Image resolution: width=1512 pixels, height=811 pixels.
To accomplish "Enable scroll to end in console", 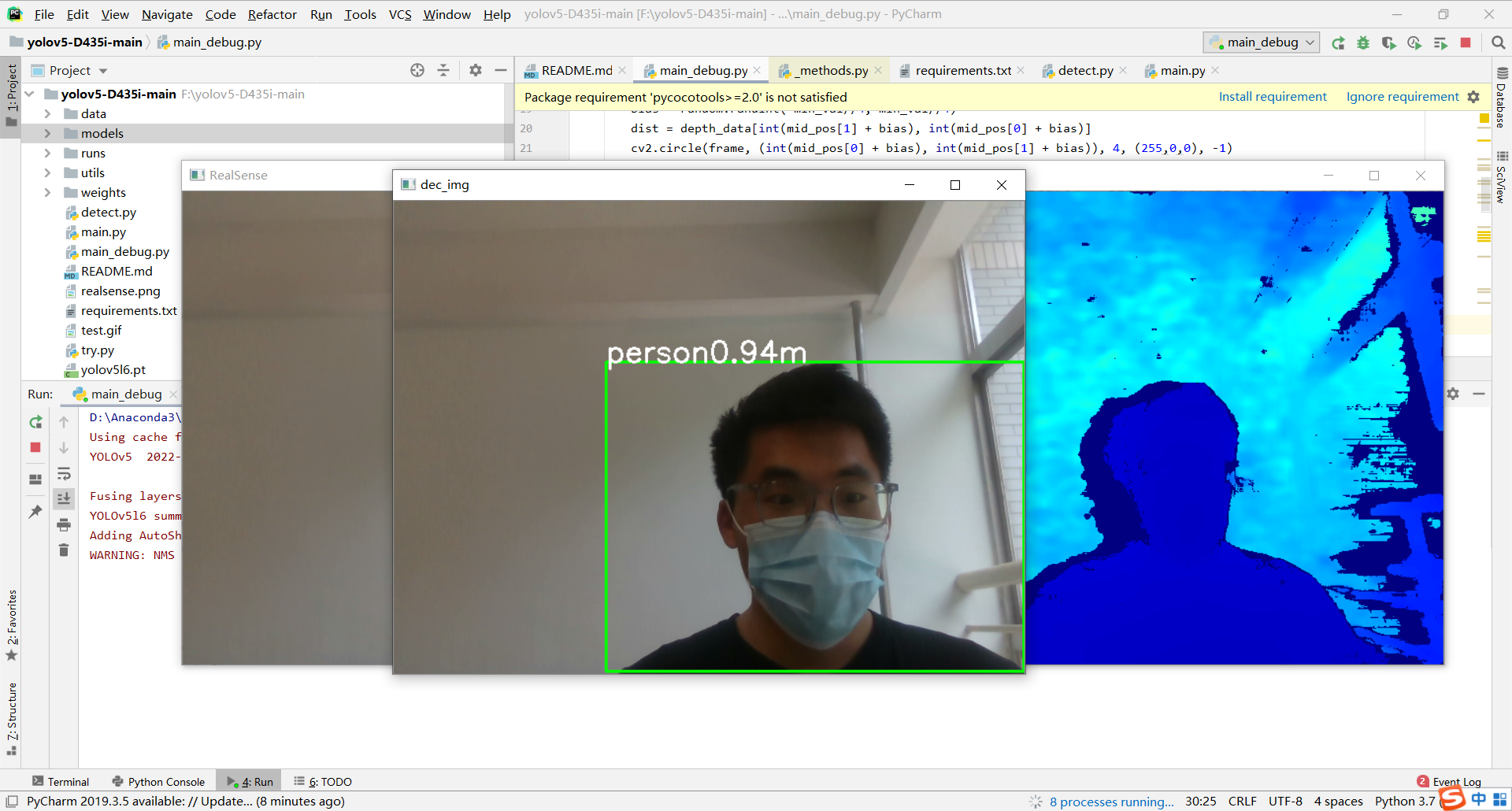I will 64,498.
